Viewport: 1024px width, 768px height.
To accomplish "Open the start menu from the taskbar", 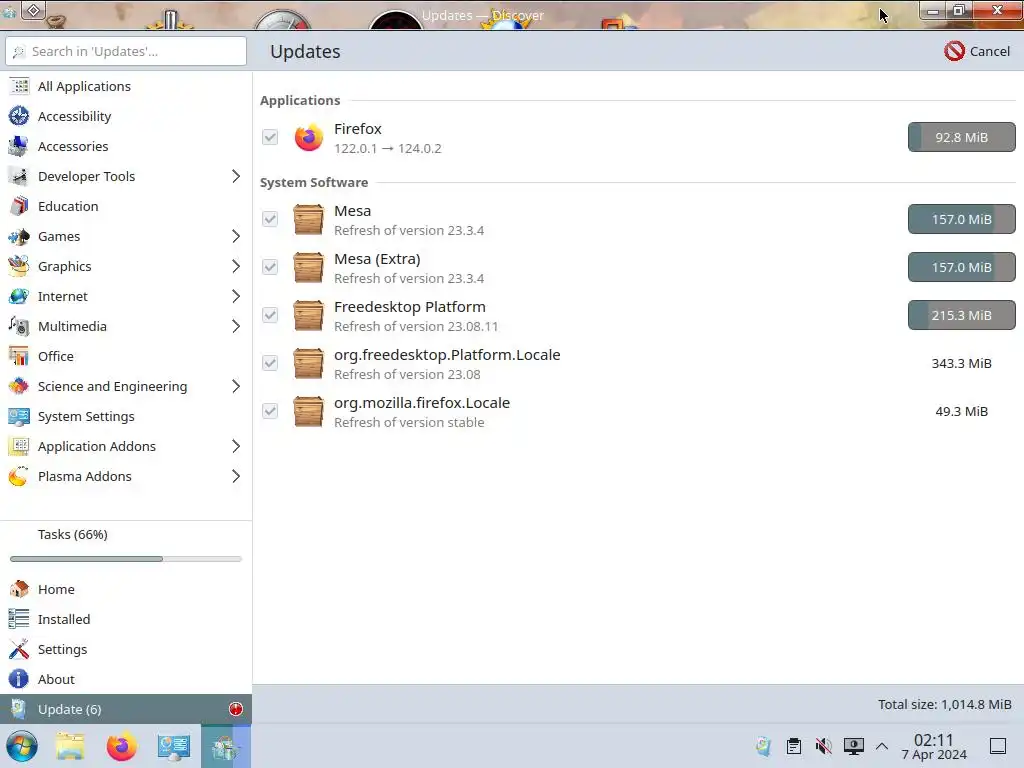I will point(22,746).
